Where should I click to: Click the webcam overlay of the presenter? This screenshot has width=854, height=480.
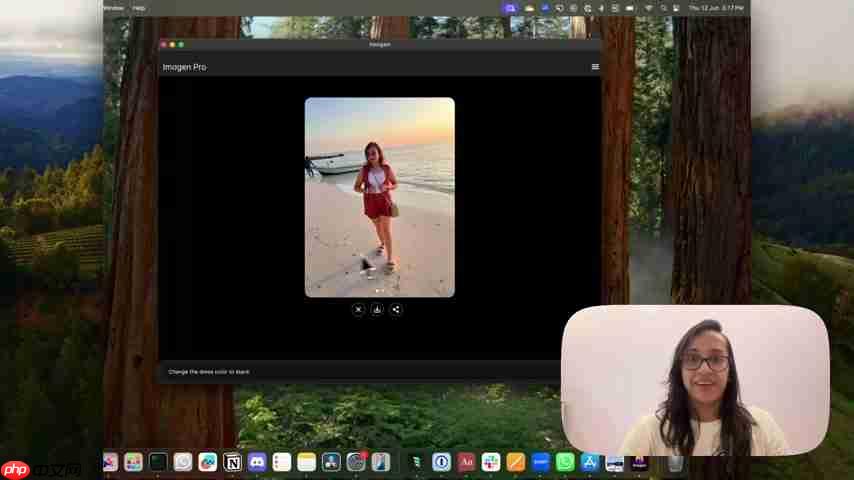[696, 380]
